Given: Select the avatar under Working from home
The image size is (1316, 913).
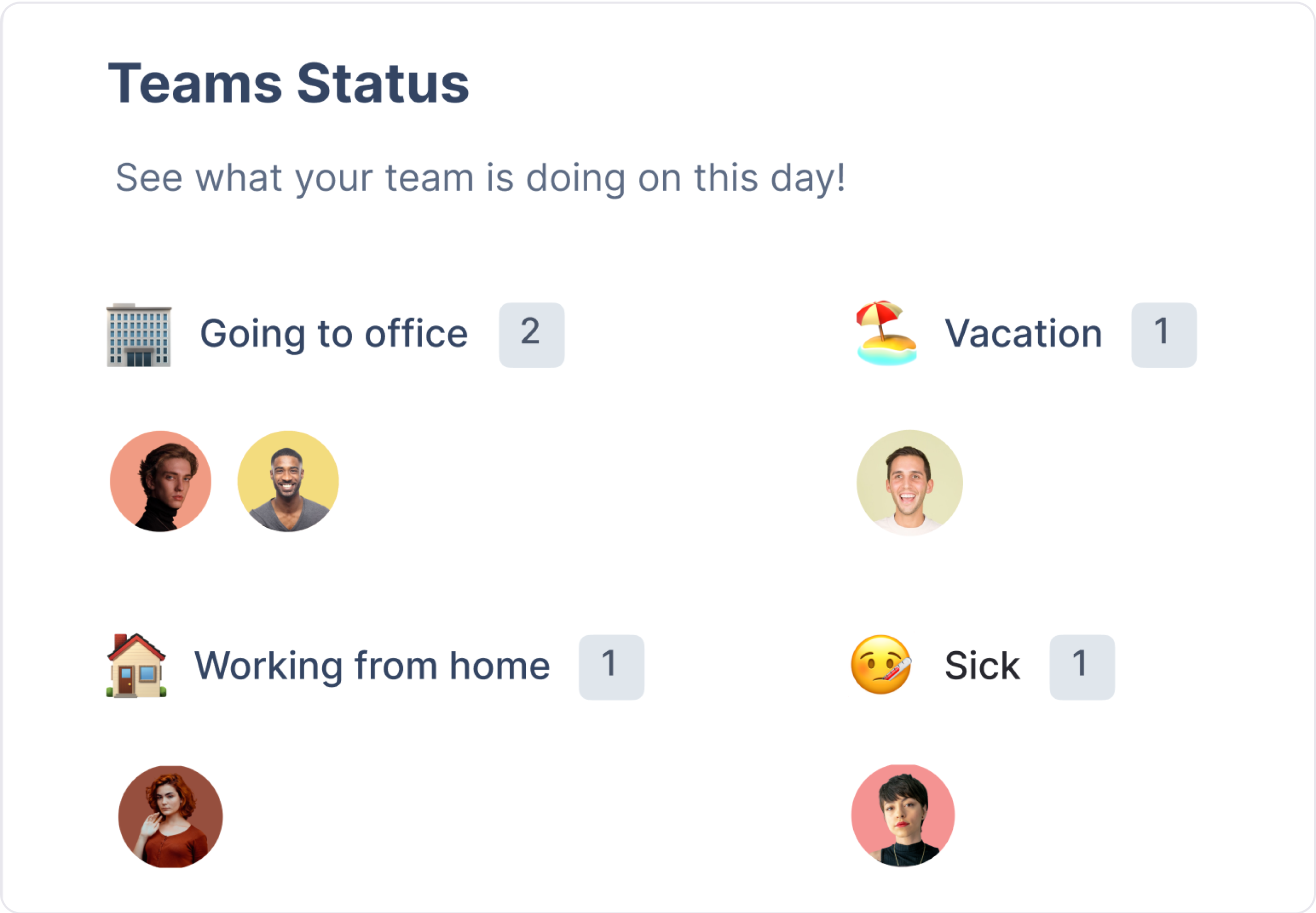Looking at the screenshot, I should [x=170, y=816].
